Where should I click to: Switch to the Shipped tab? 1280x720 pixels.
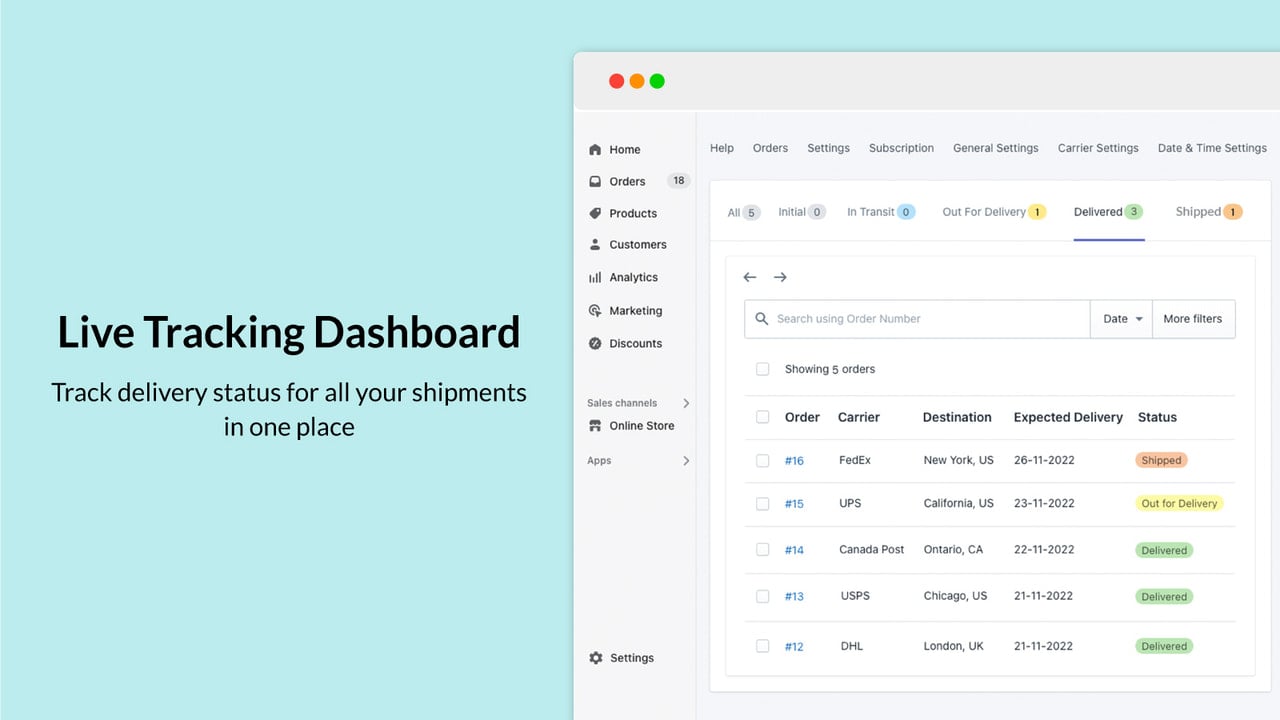1209,212
